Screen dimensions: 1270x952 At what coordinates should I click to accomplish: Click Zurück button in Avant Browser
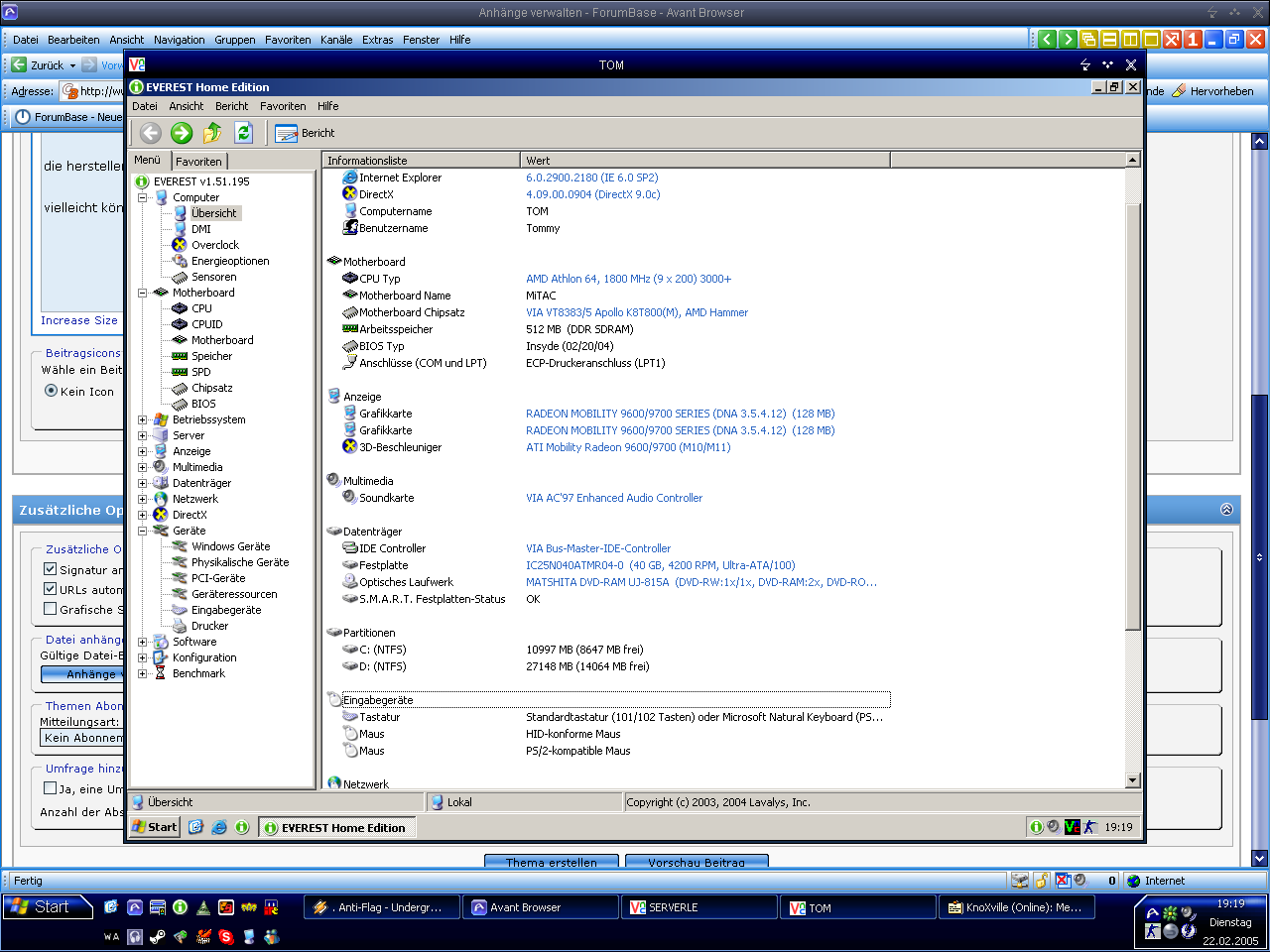pos(42,64)
